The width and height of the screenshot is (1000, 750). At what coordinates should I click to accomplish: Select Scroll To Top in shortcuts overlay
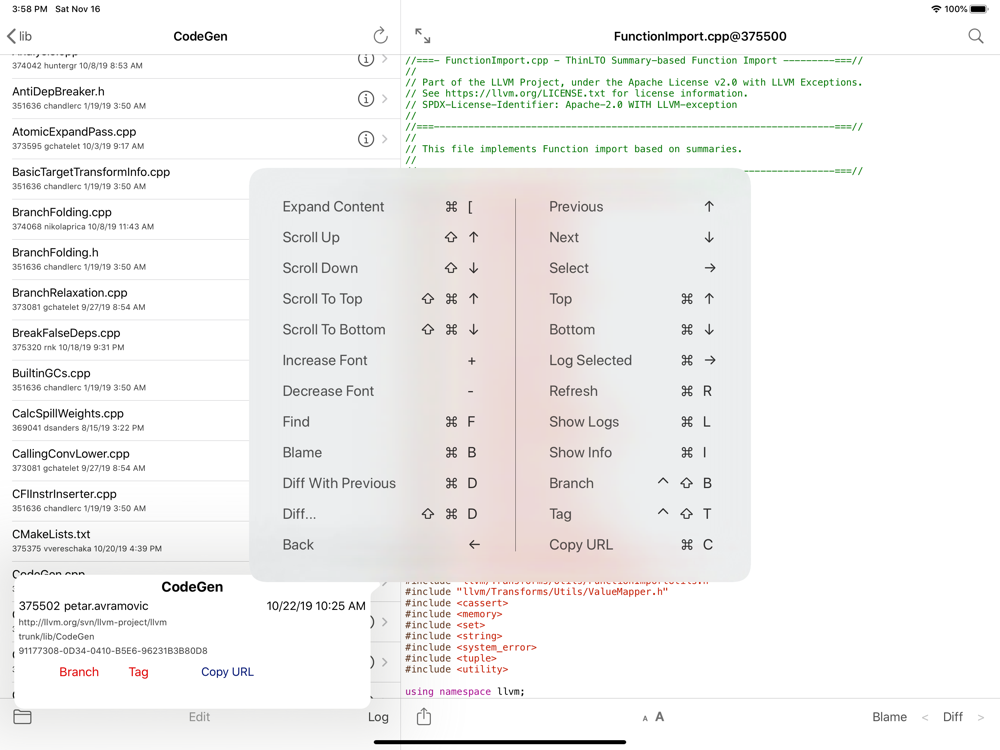(x=380, y=298)
